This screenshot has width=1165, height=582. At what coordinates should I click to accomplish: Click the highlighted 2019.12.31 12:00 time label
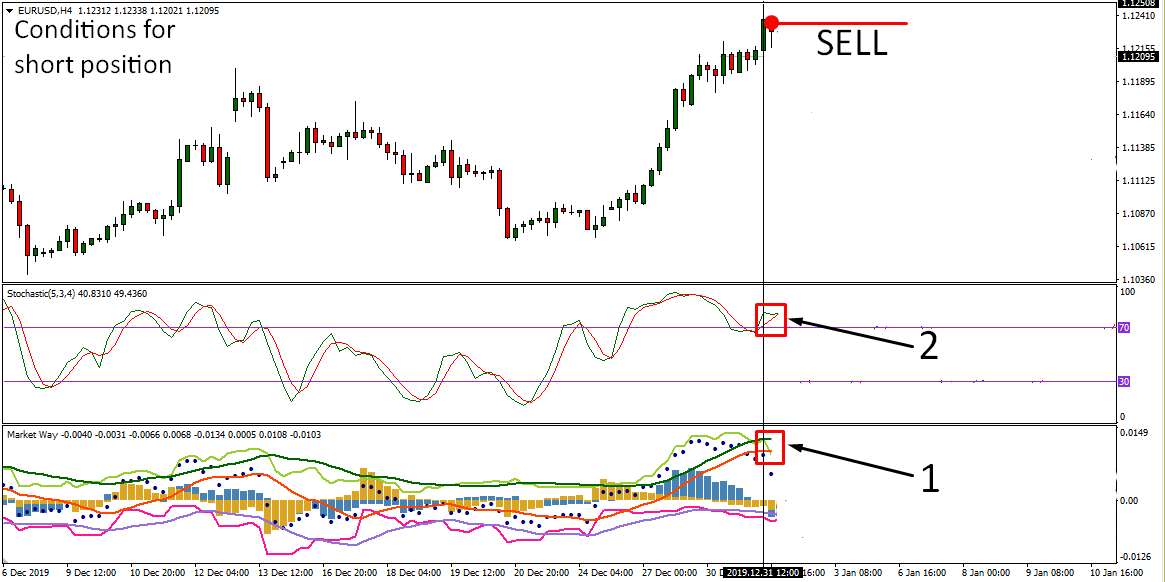(763, 573)
